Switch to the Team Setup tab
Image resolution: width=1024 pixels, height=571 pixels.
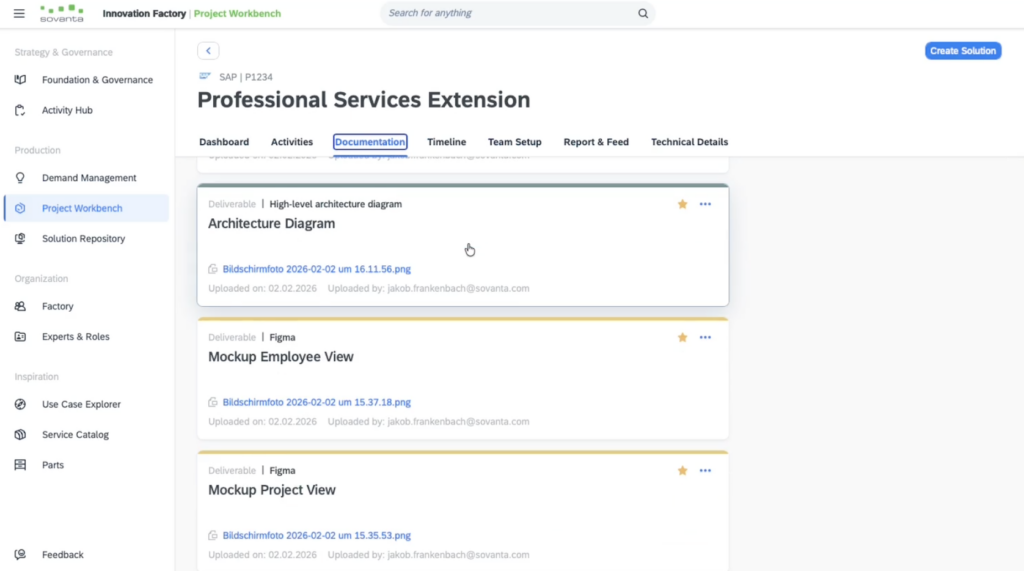[x=514, y=142]
